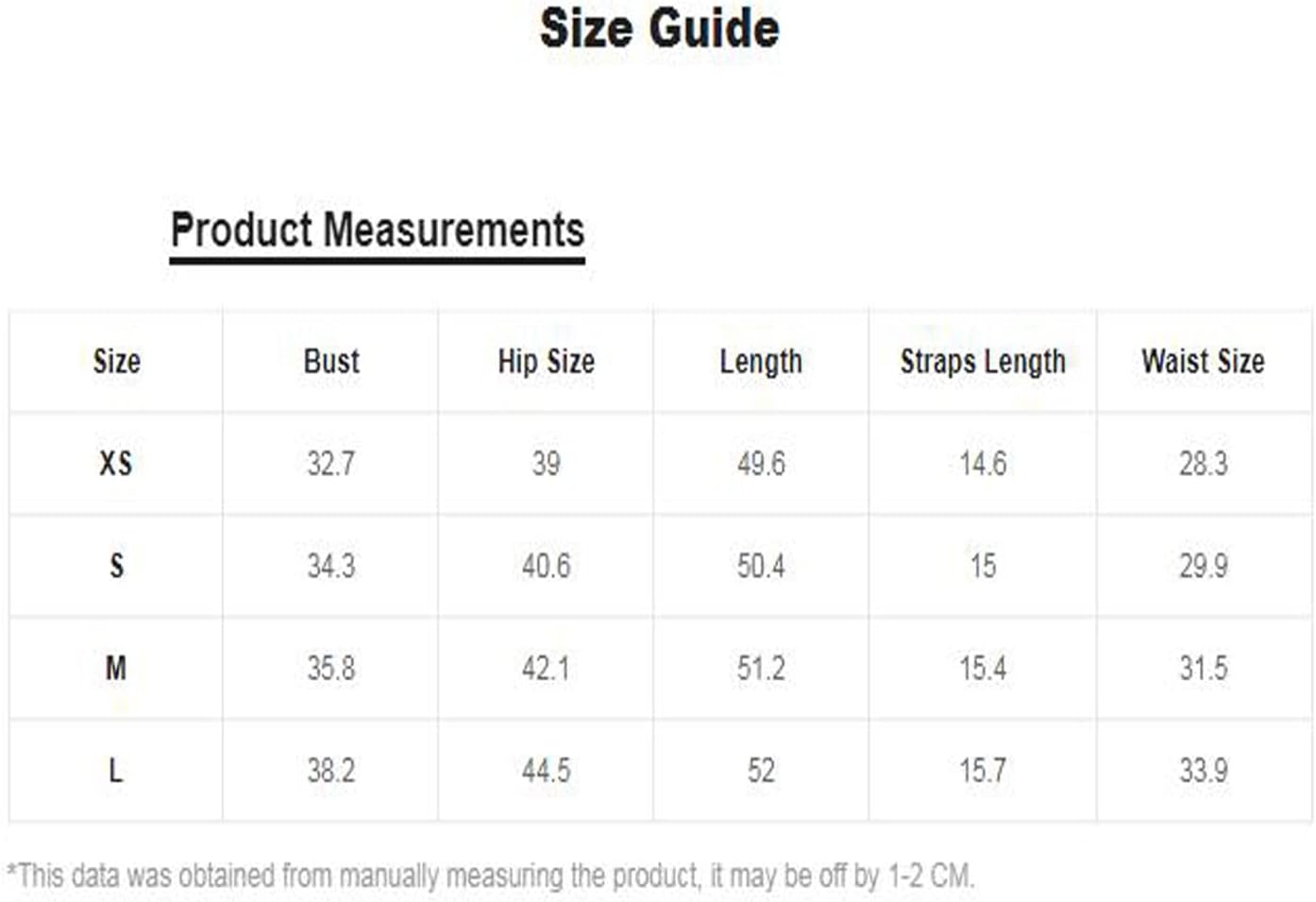Click the S straps length value 15

(983, 566)
